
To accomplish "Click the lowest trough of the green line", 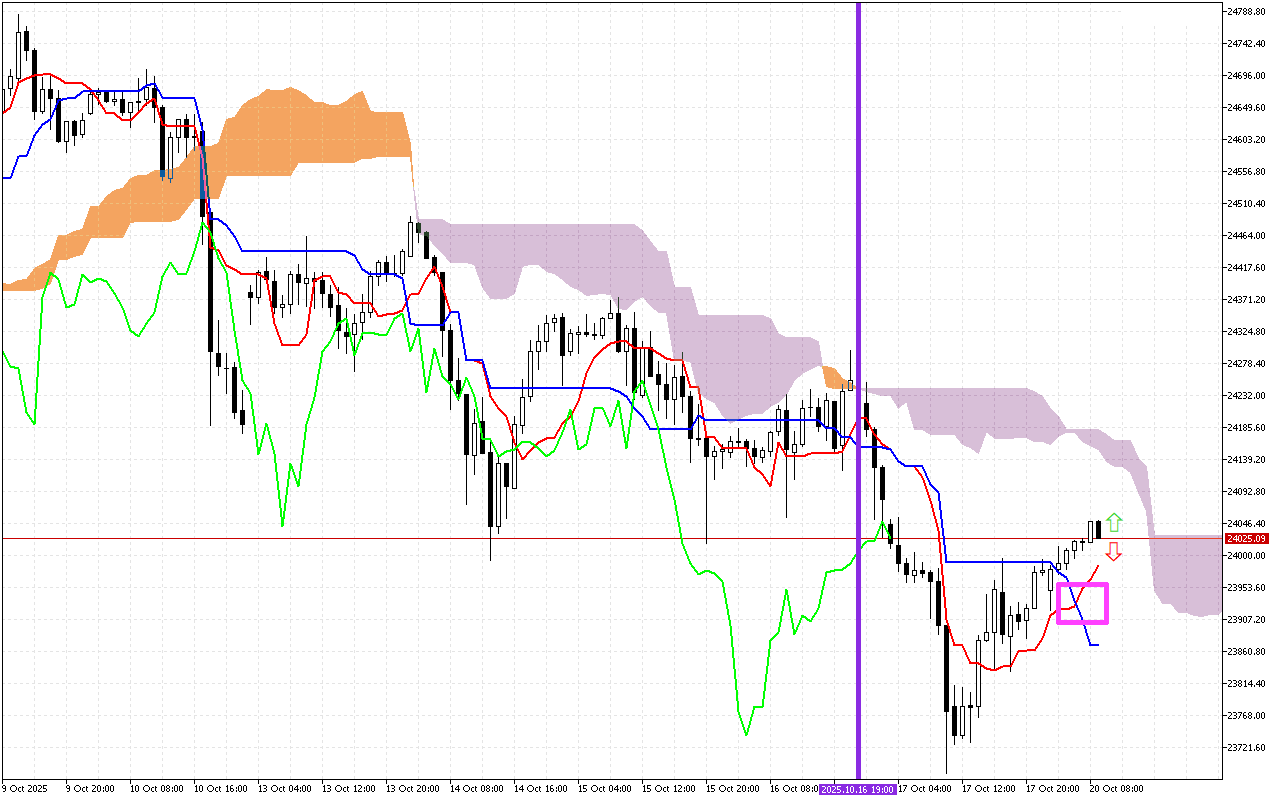I will 746,733.
